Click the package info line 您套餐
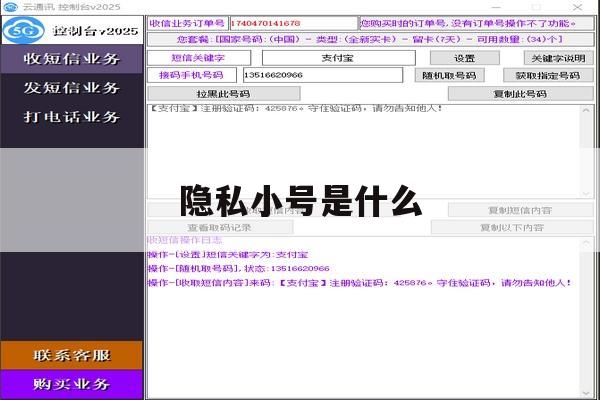Screen dimensions: 600x400 pyautogui.click(x=370, y=39)
